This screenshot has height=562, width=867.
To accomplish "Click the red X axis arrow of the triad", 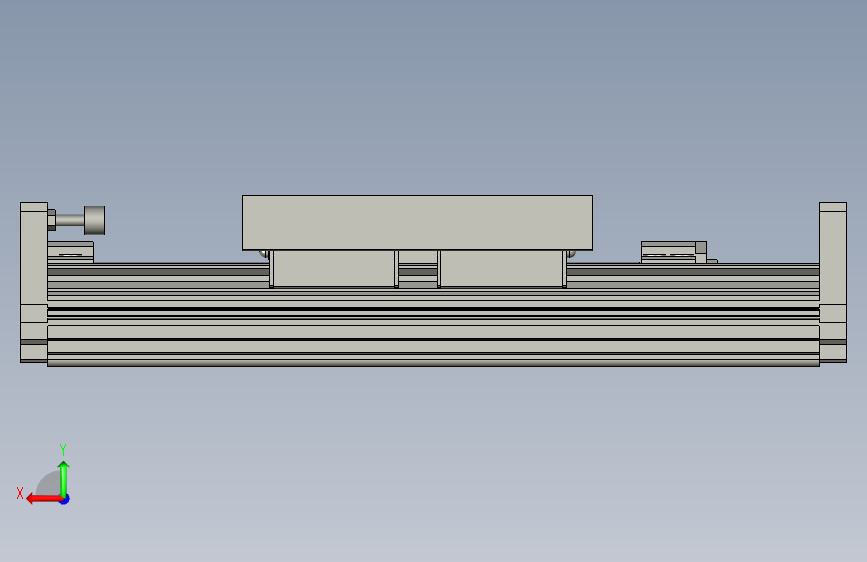I will 44,499.
